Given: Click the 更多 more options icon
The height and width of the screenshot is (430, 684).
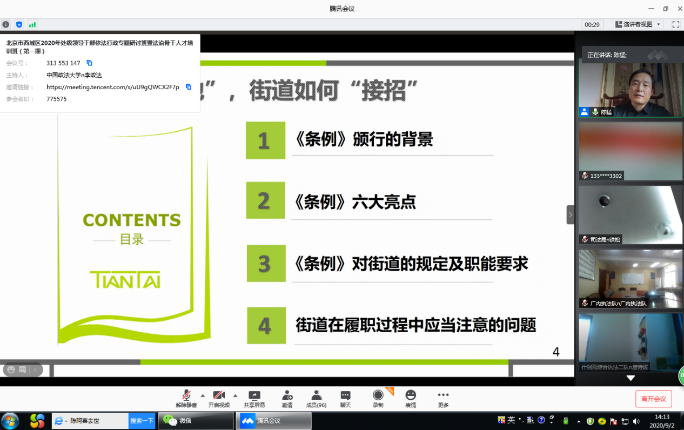Looking at the screenshot, I should pyautogui.click(x=443, y=396).
